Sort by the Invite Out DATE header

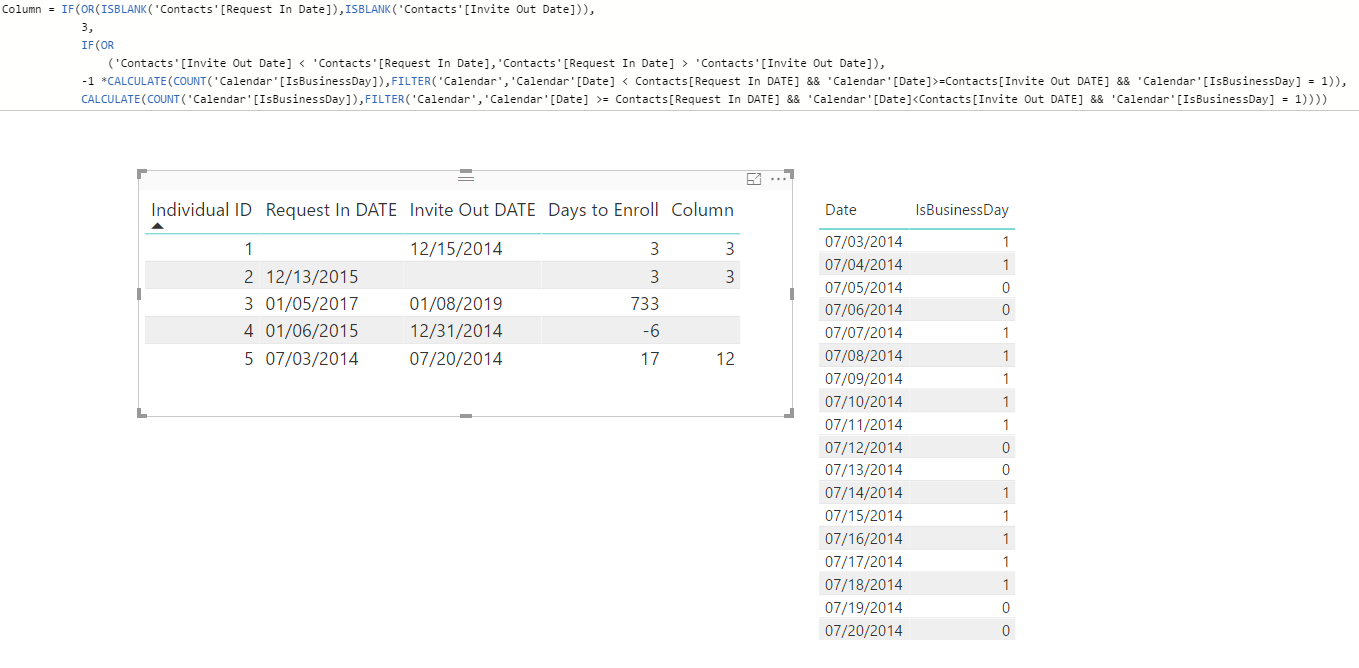click(x=473, y=210)
